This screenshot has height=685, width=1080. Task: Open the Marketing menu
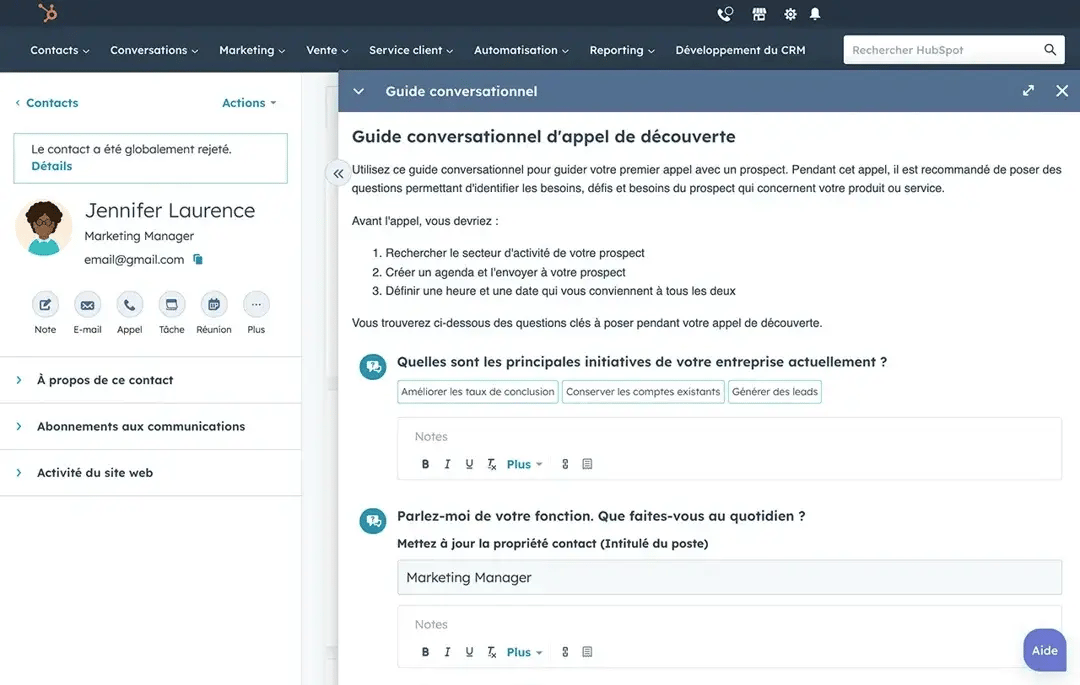(x=251, y=50)
